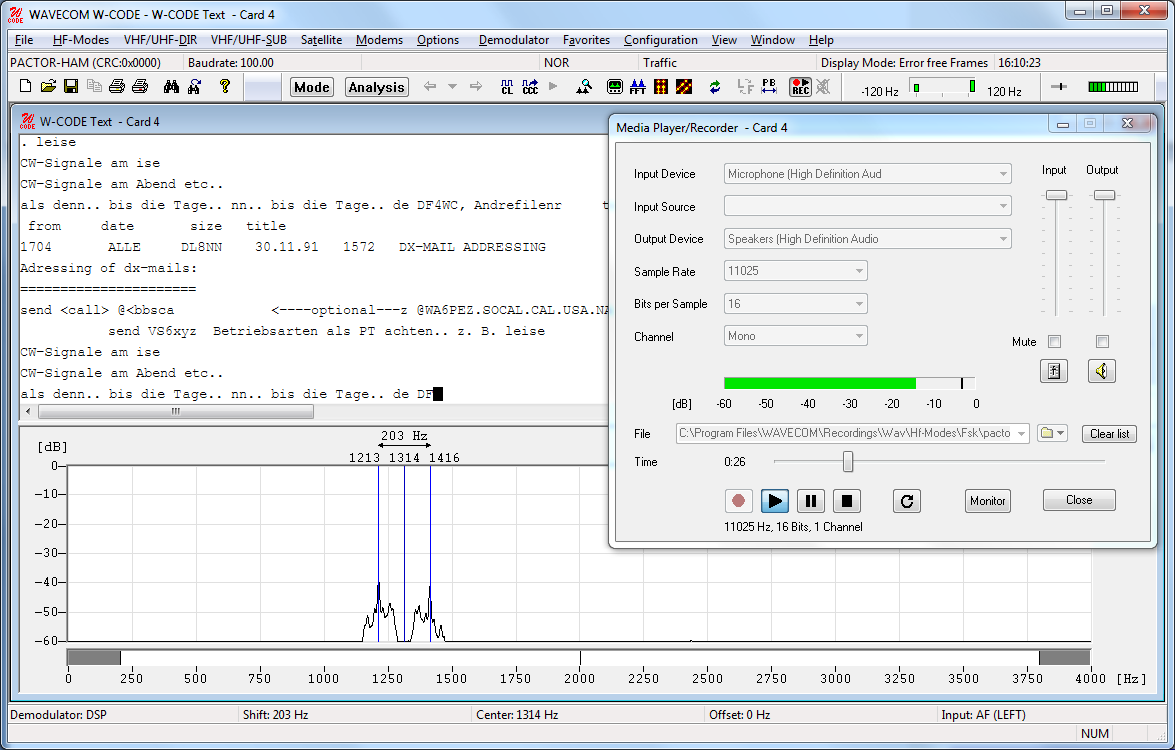This screenshot has width=1175, height=750.
Task: Pause playback in Media Player
Action: 811,500
